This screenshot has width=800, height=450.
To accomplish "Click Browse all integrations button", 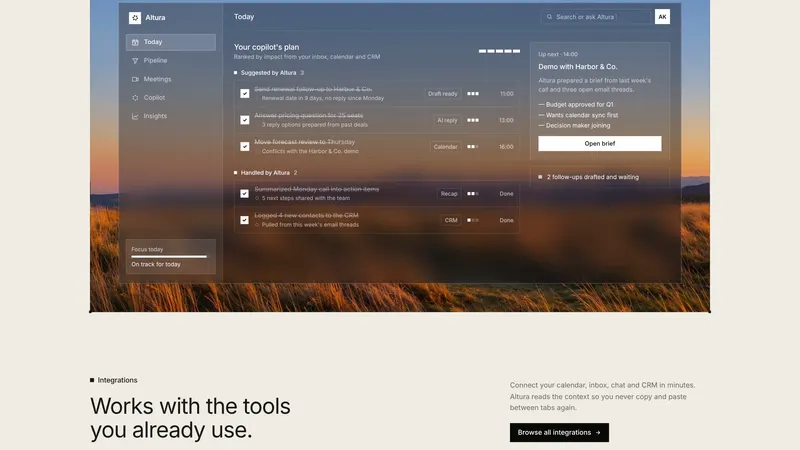I will click(559, 432).
